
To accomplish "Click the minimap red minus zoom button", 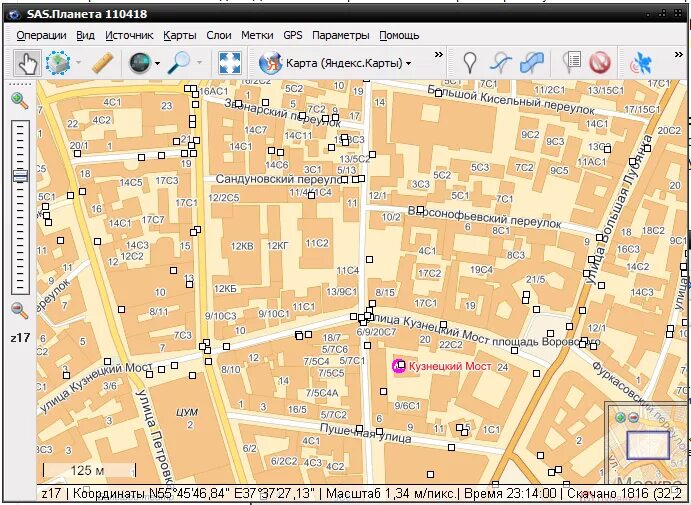I will pos(633,417).
